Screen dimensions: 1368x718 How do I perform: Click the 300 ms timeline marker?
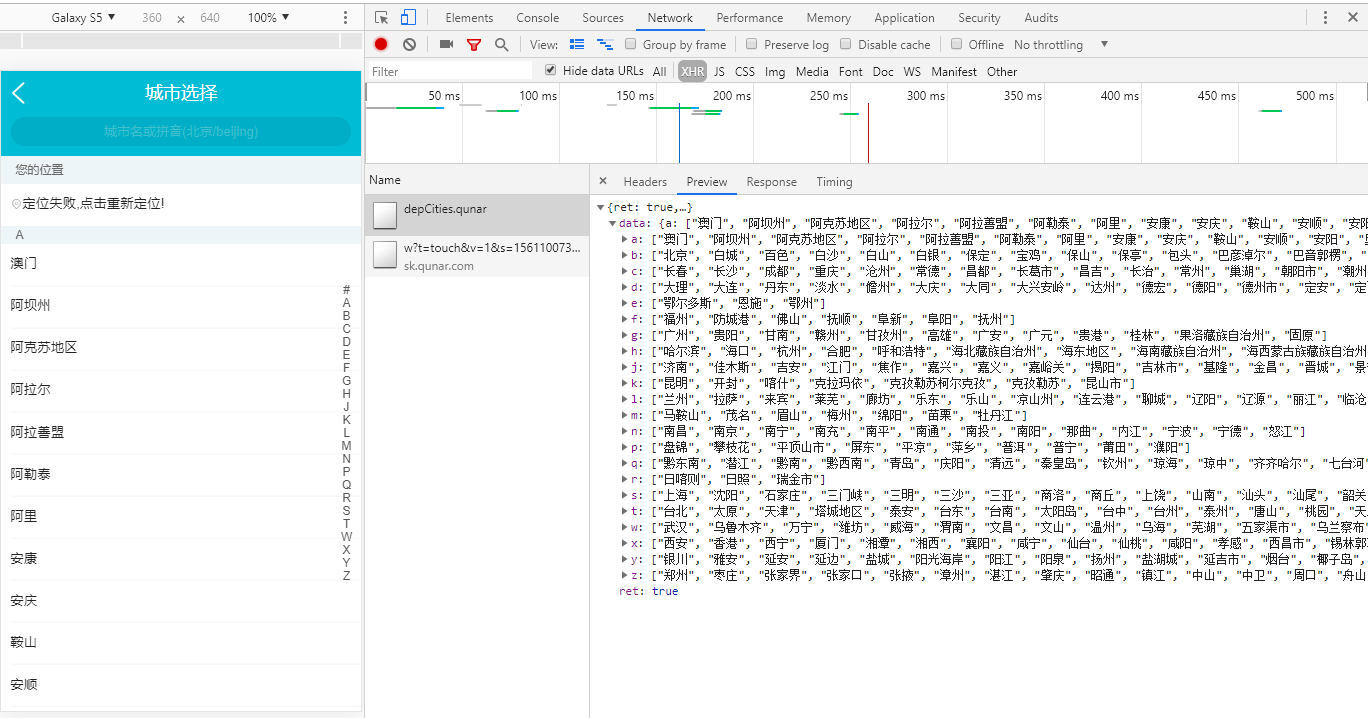click(925, 96)
